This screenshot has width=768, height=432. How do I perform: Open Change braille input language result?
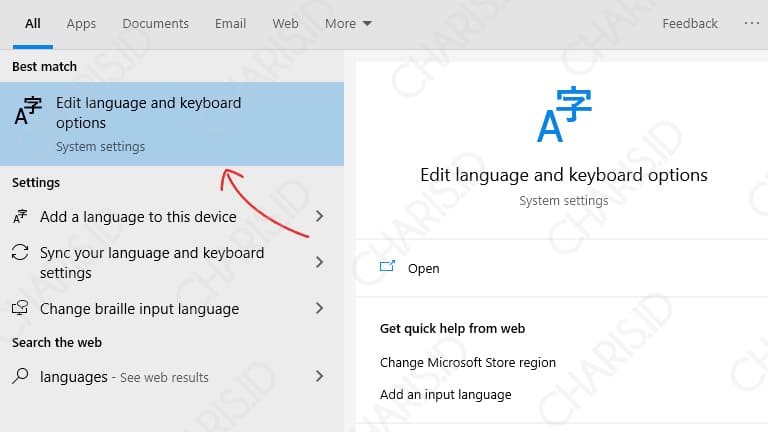coord(172,309)
